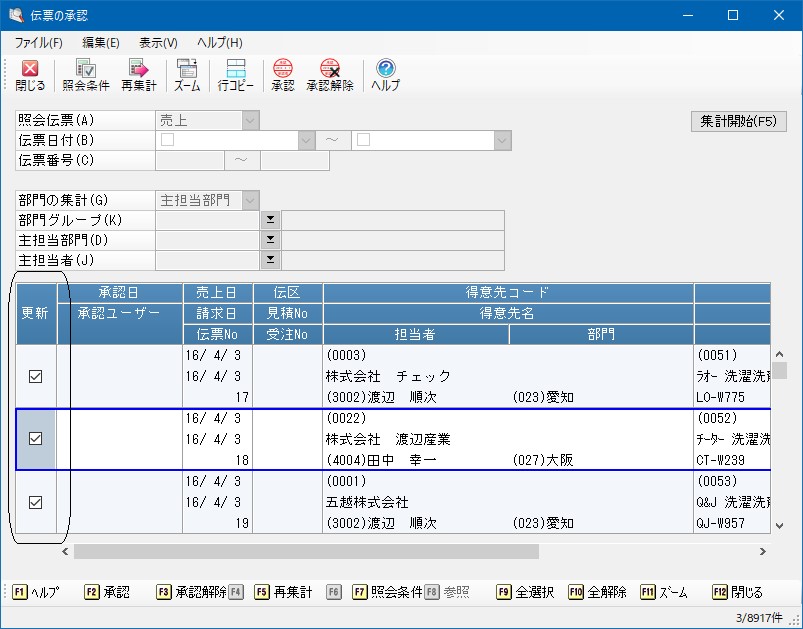Click the horizontal scrollbar right arrow
This screenshot has height=629, width=803.
click(763, 551)
